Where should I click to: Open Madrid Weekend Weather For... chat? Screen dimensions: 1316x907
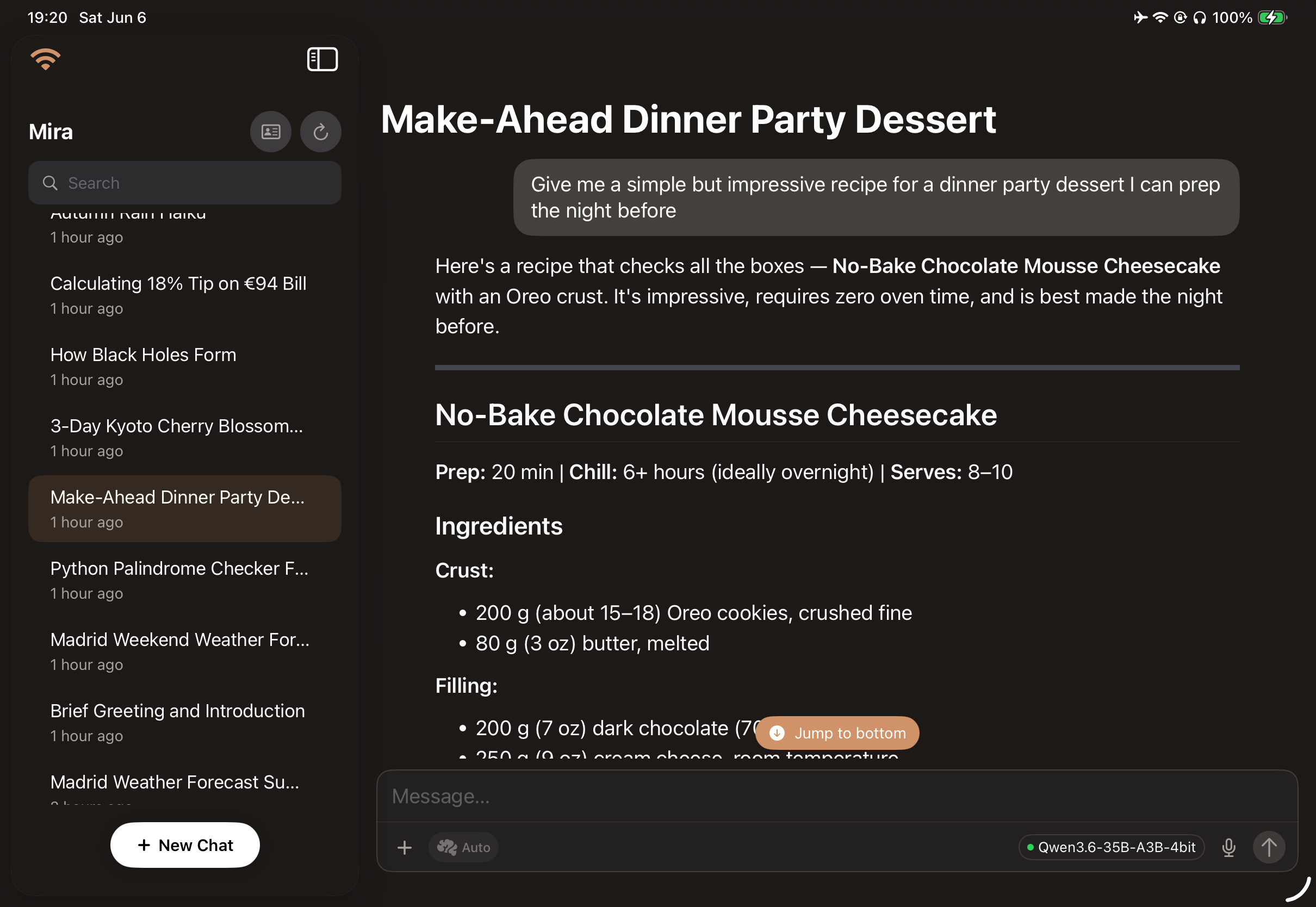pyautogui.click(x=185, y=651)
